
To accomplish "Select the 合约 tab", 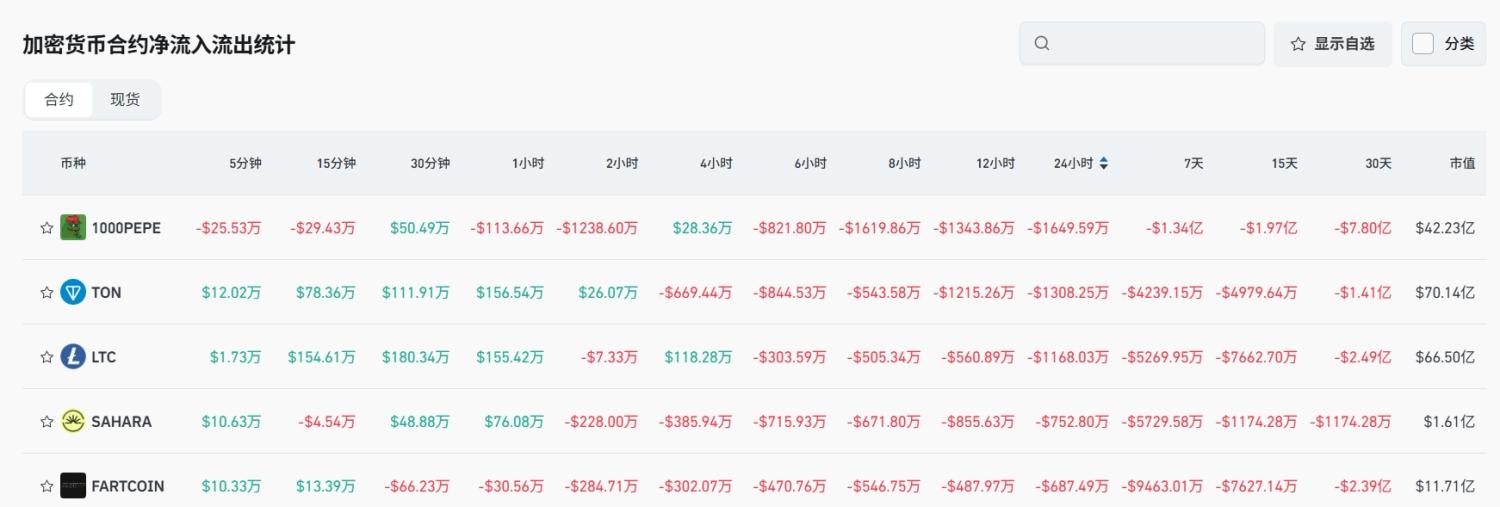I will click(x=59, y=100).
